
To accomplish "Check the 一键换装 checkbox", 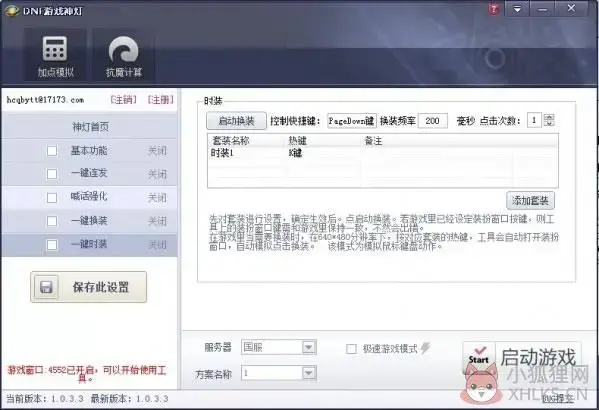I will [x=52, y=221].
